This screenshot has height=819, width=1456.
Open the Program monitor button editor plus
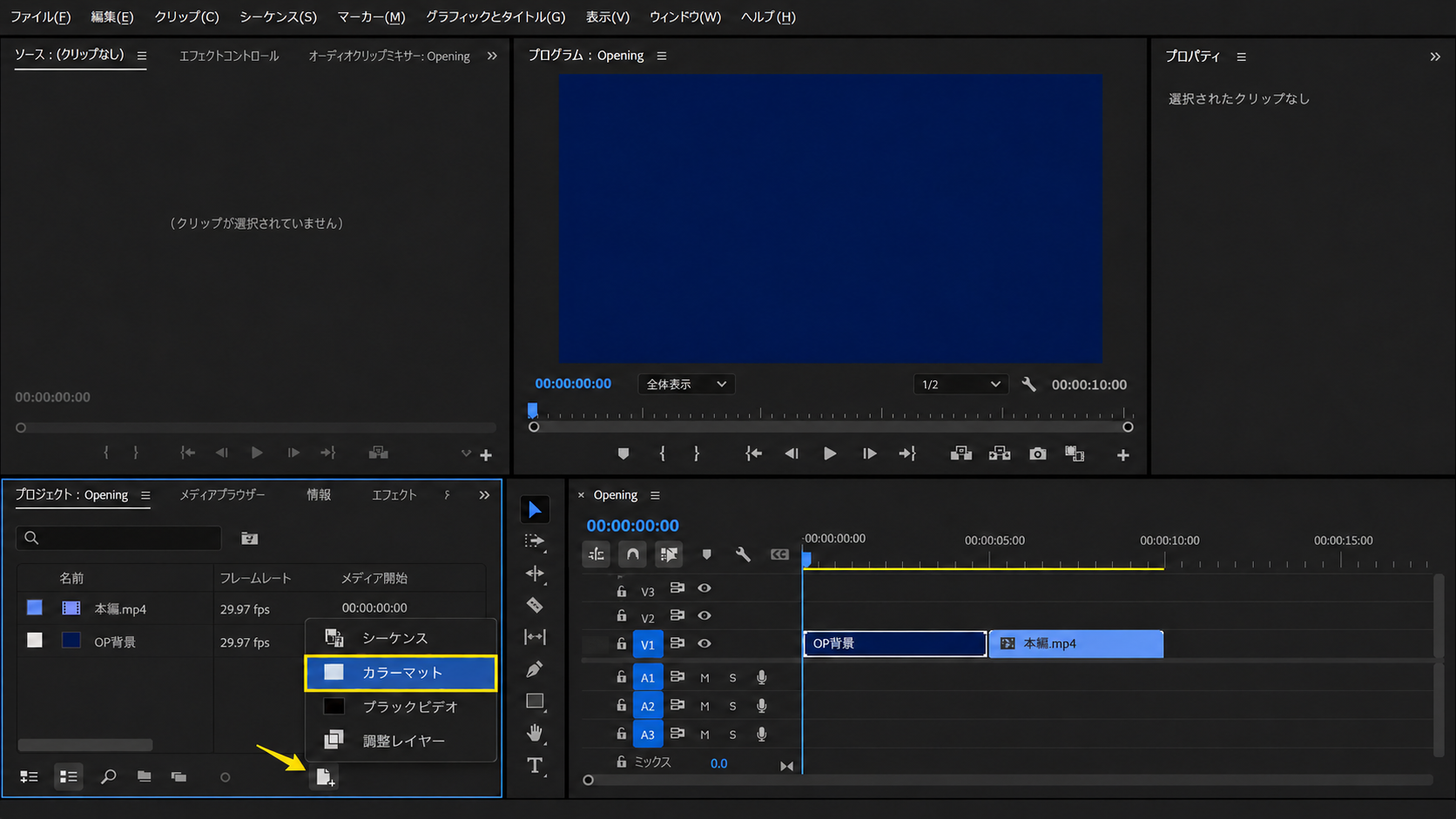click(x=1123, y=455)
